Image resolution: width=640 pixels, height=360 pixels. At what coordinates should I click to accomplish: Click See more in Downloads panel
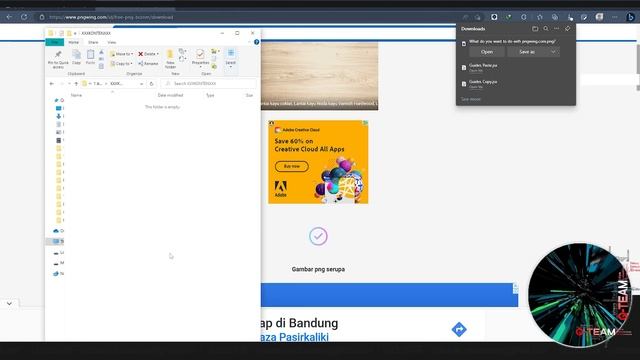tap(471, 99)
